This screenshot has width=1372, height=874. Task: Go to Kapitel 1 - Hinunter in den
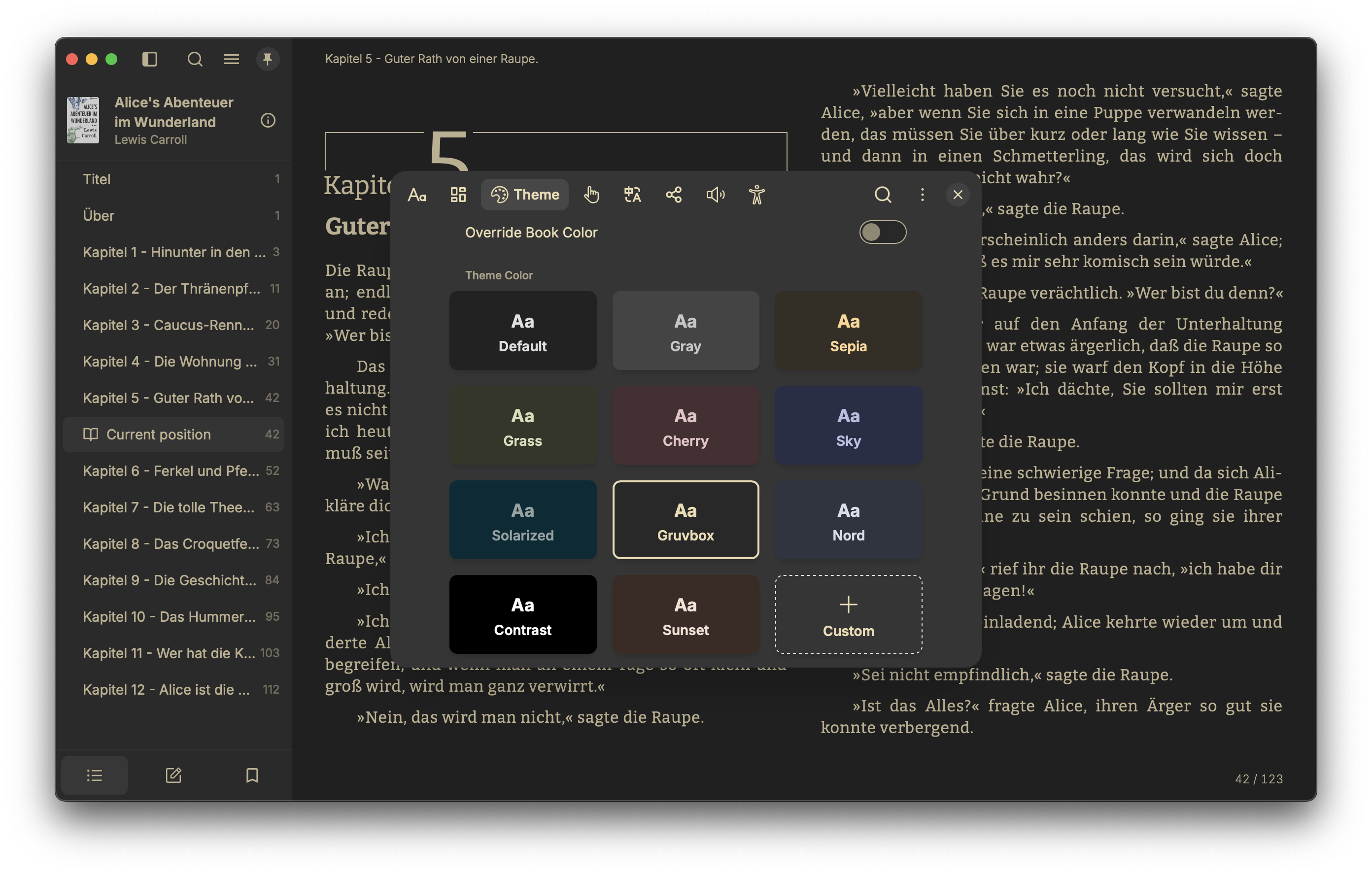[x=173, y=252]
